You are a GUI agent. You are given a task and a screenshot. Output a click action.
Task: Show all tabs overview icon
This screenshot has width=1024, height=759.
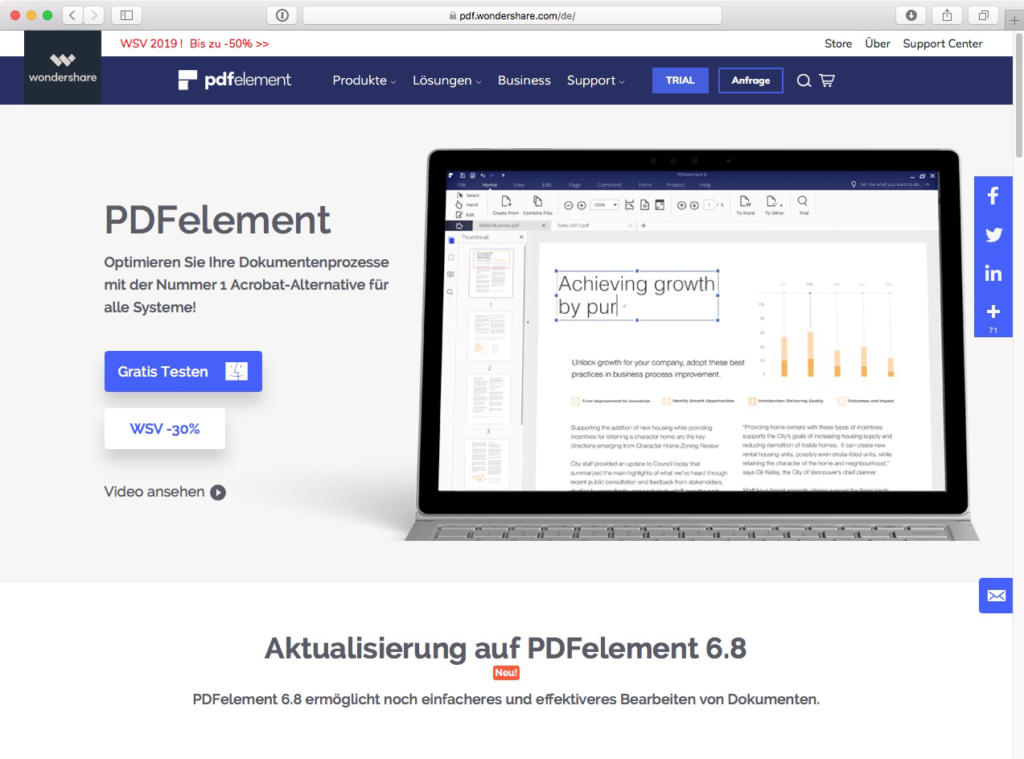(983, 15)
